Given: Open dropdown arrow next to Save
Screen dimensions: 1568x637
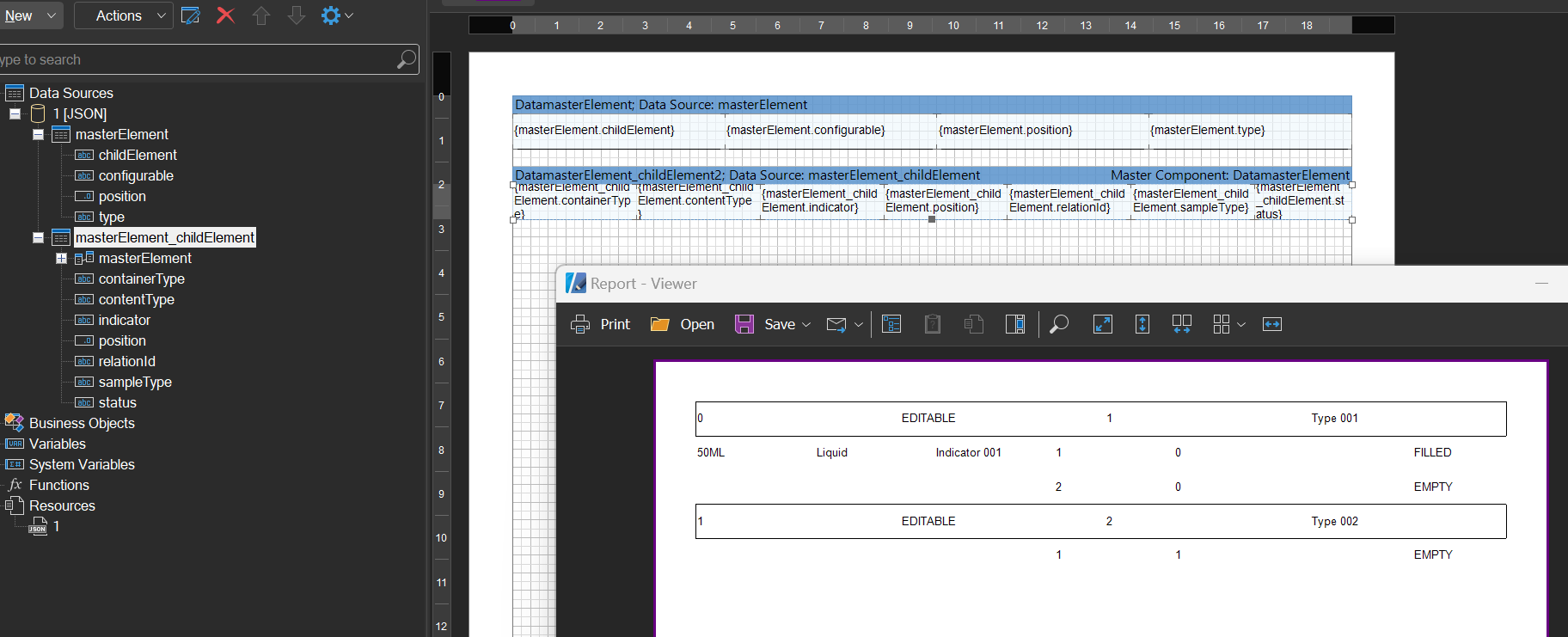Looking at the screenshot, I should pos(806,325).
